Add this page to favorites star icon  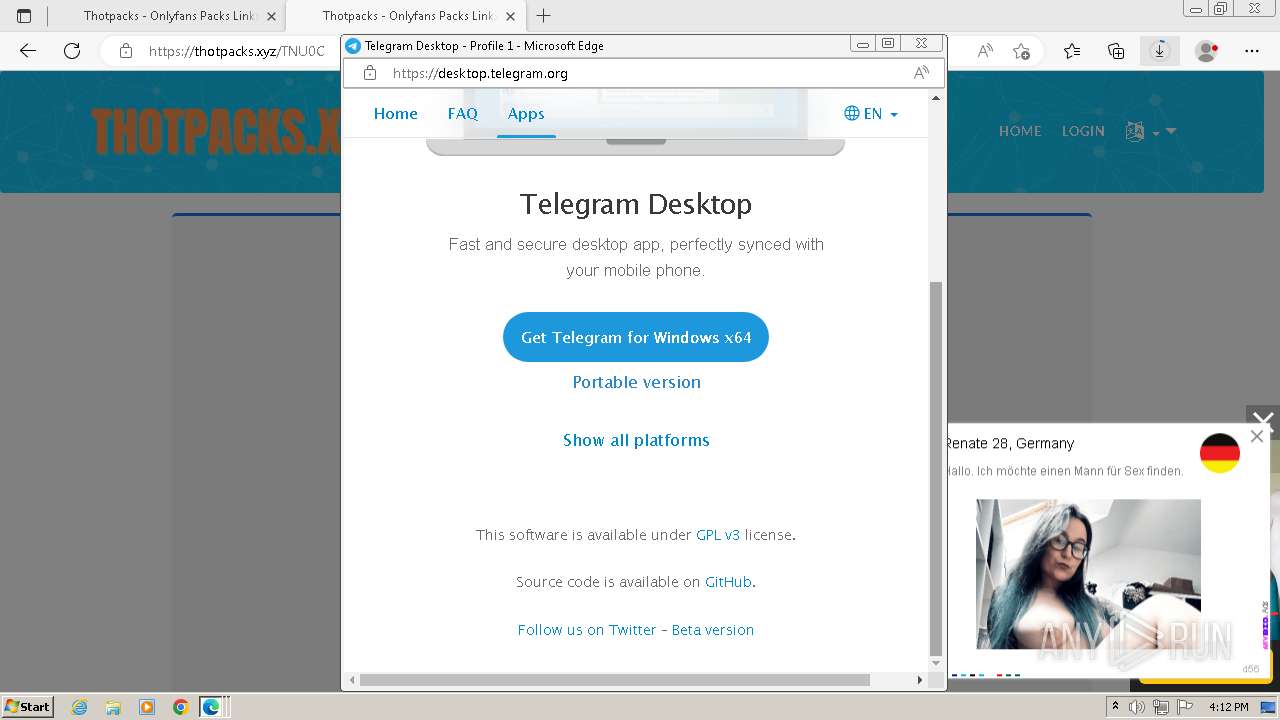click(1021, 51)
